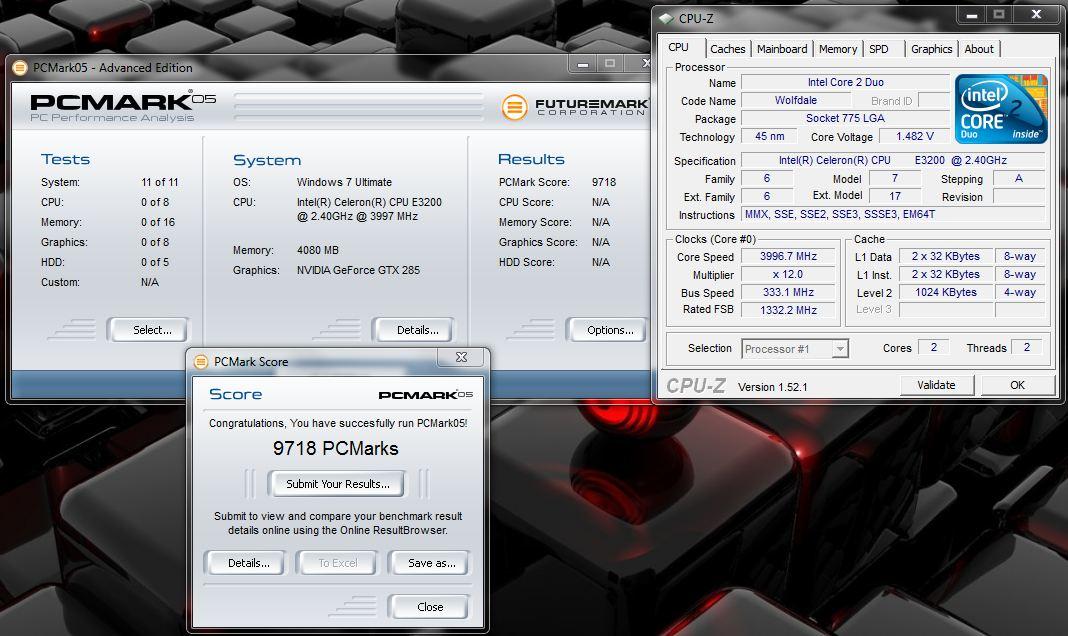1068x636 pixels.
Task: Open the Memory tab in CPU-Z
Action: coord(838,49)
